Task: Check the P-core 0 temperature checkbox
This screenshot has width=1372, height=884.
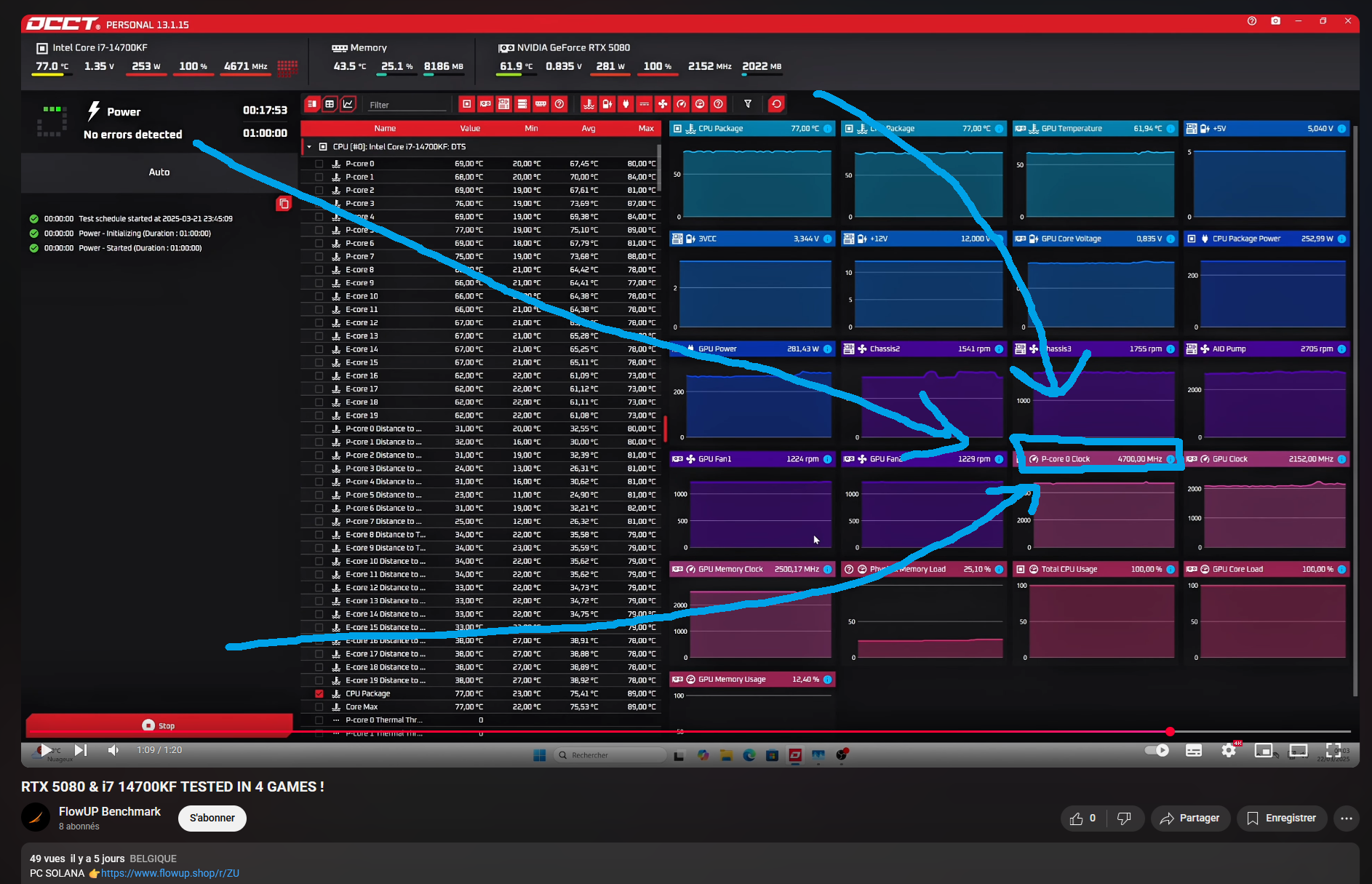Action: tap(319, 164)
